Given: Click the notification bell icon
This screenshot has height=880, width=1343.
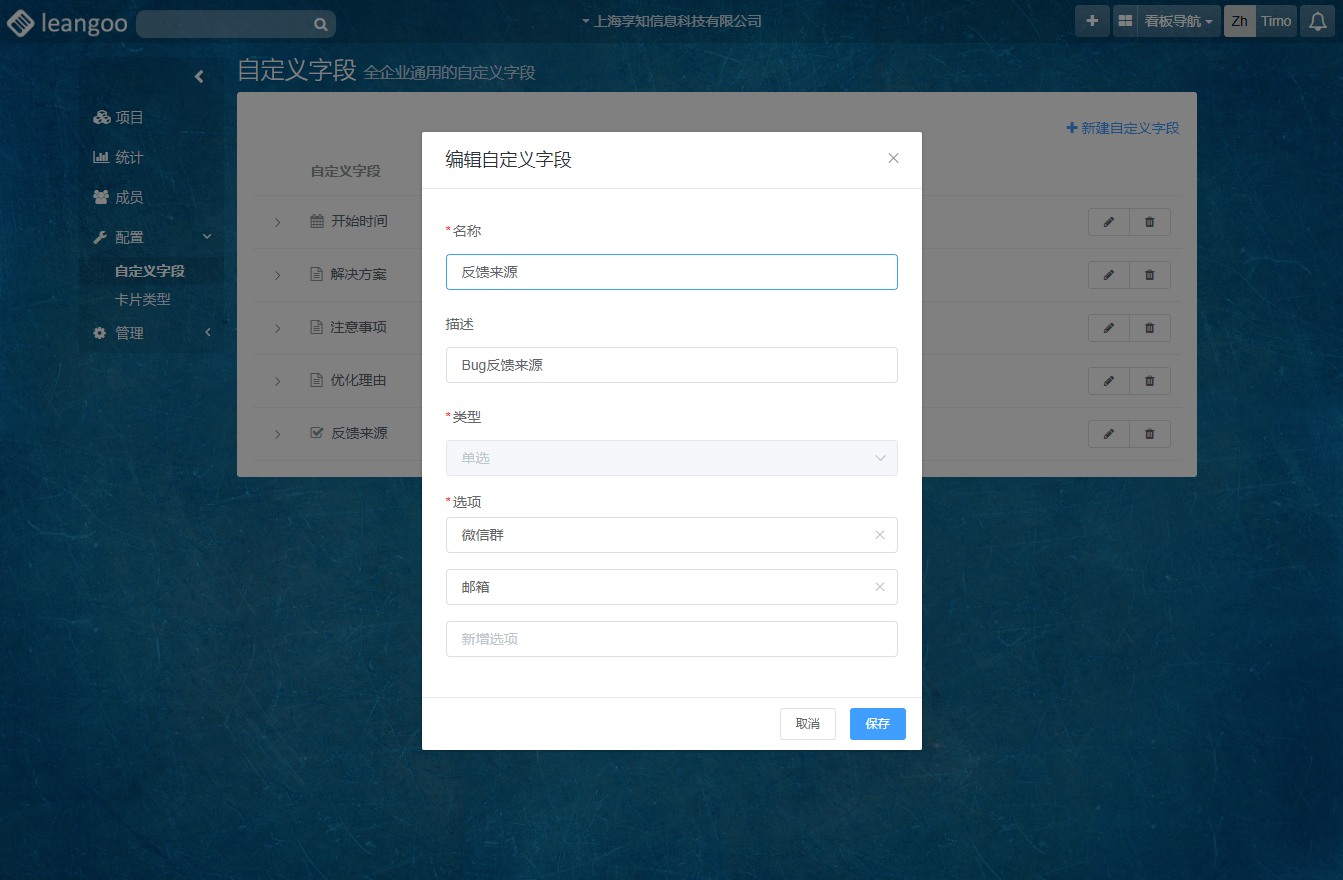Looking at the screenshot, I should coord(1318,21).
